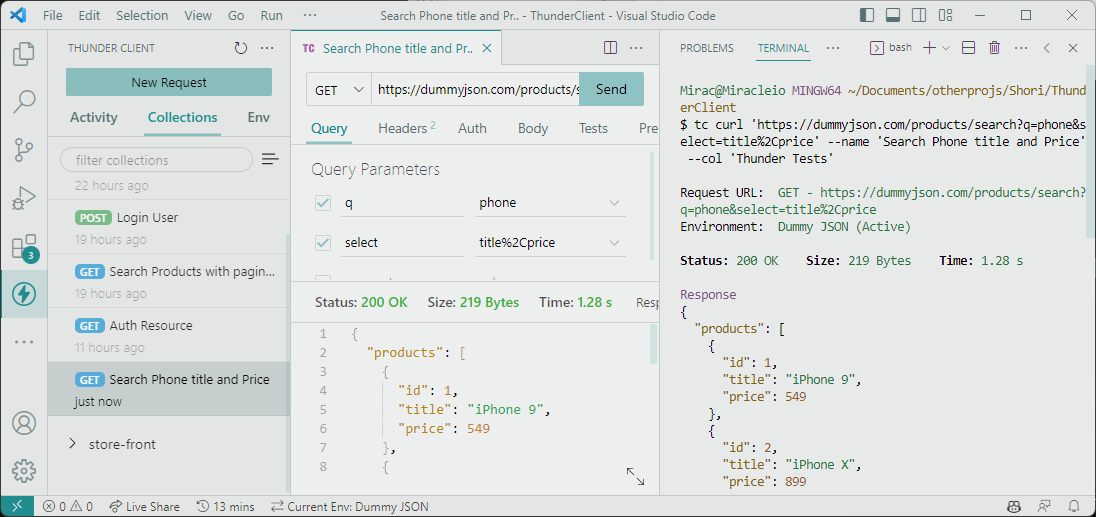The width and height of the screenshot is (1096, 517).
Task: Focus the filter collections input
Action: [x=157, y=160]
